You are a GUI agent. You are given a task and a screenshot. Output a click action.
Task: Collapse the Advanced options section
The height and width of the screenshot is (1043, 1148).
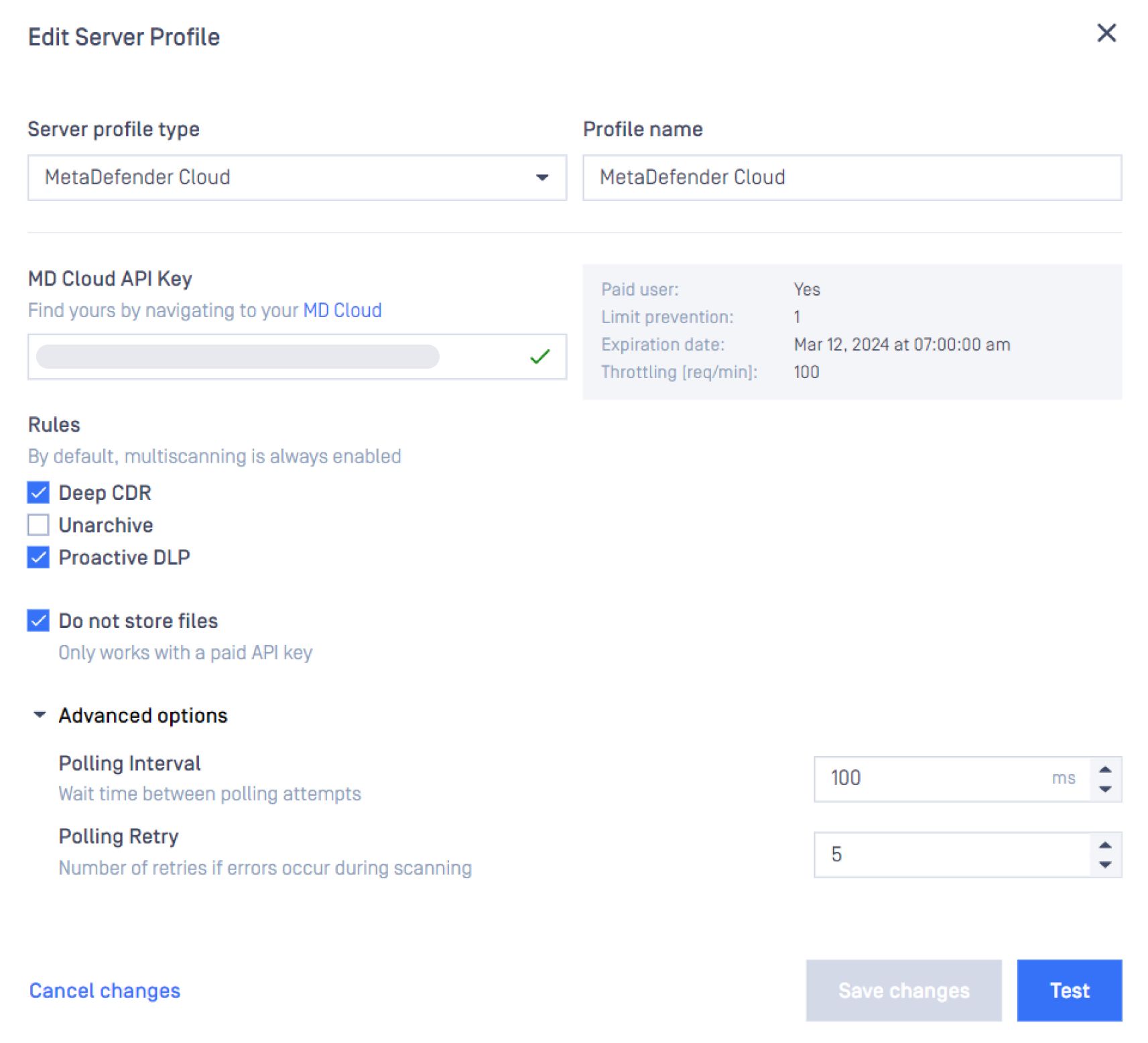(x=40, y=715)
